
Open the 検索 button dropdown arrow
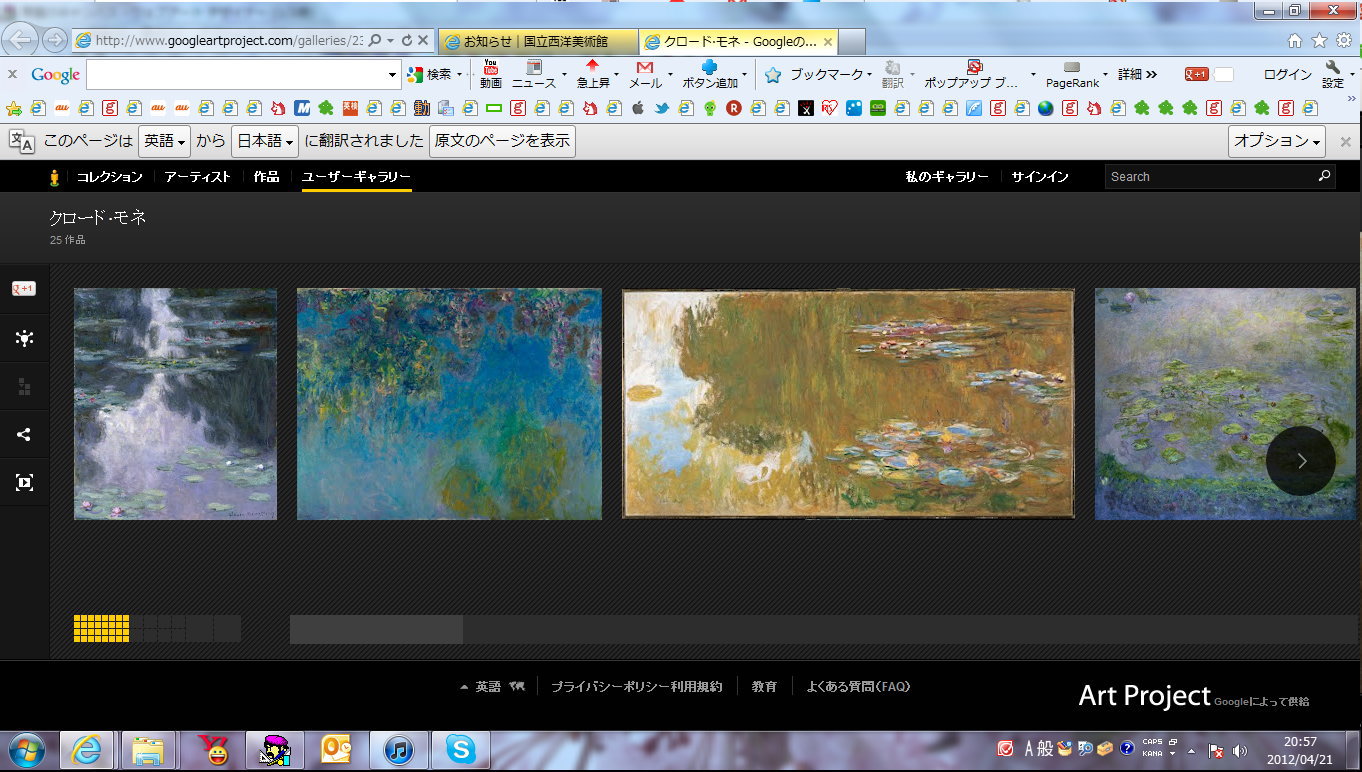coord(460,75)
